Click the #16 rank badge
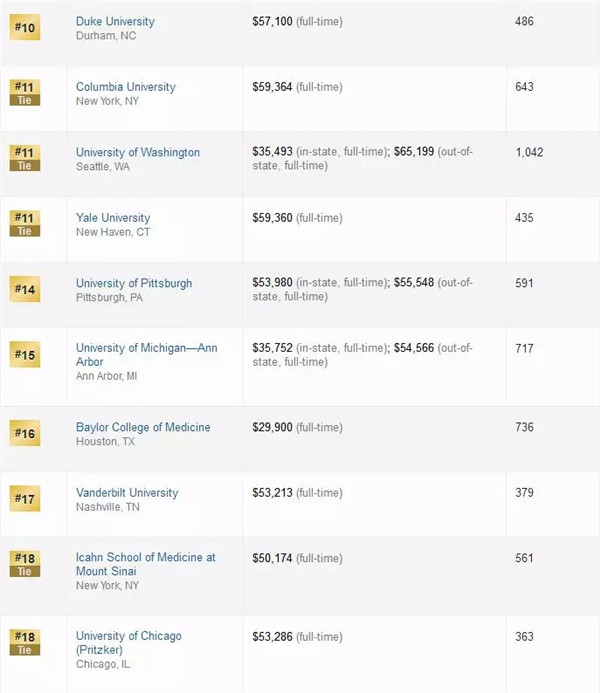The image size is (600, 693). click(x=25, y=433)
